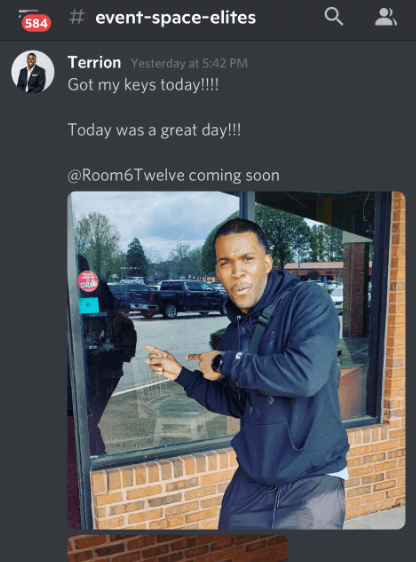
Task: Tap the @Room6Twelve mention
Action: (126, 175)
